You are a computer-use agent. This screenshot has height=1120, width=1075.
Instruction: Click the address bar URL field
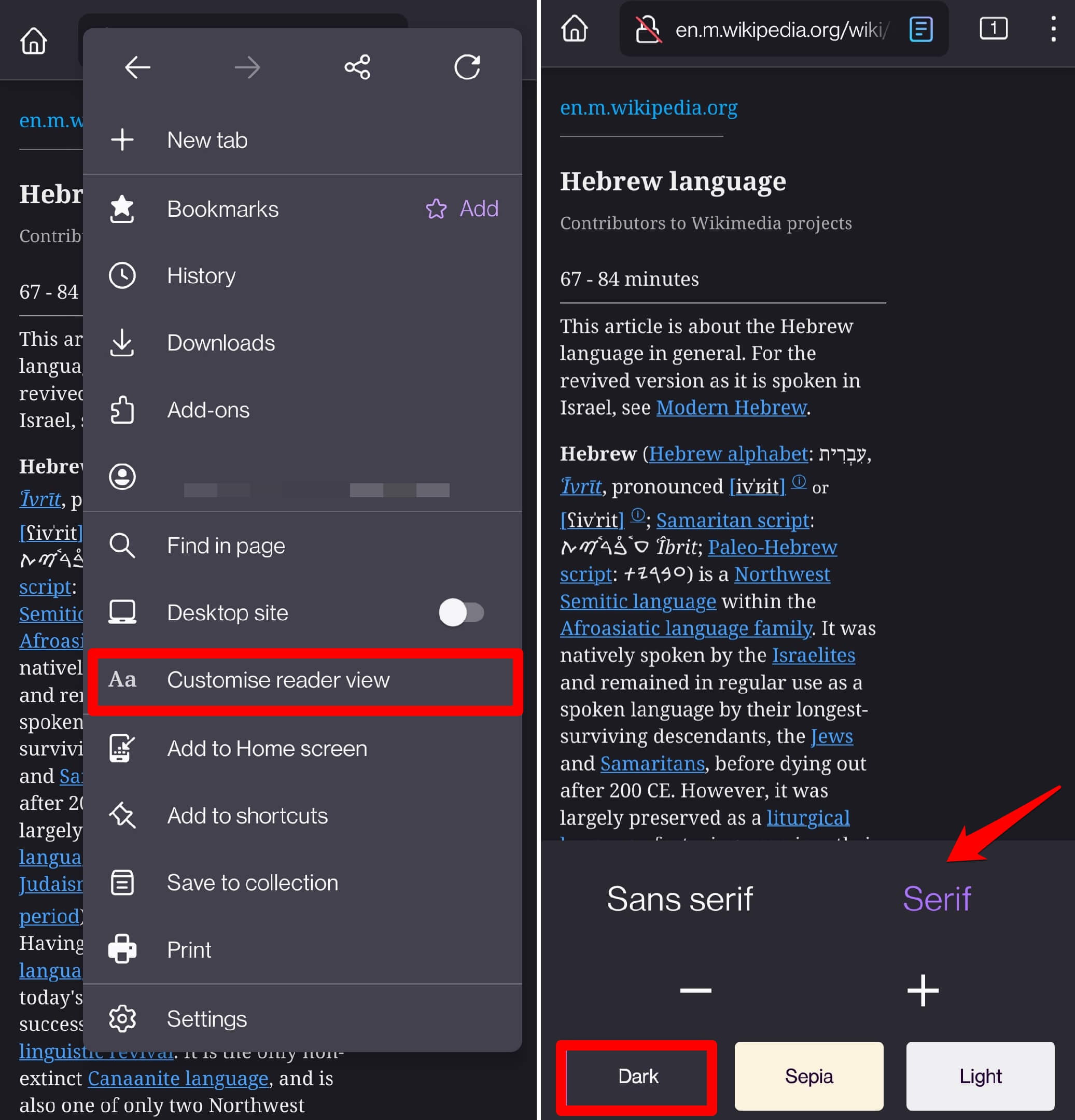pyautogui.click(x=784, y=29)
